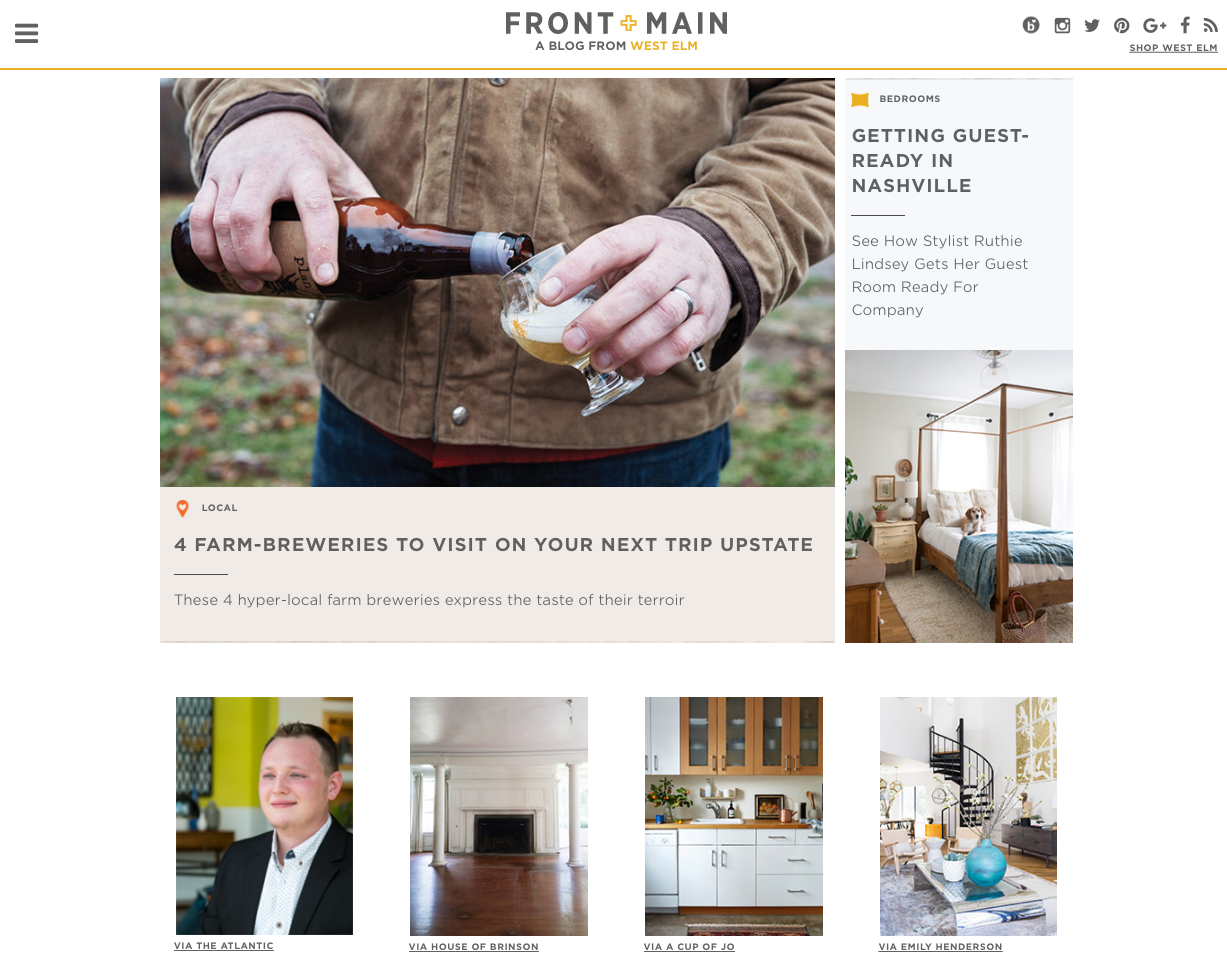The image size is (1227, 958).
Task: Follow the Via The Atlantic link
Action: click(224, 946)
